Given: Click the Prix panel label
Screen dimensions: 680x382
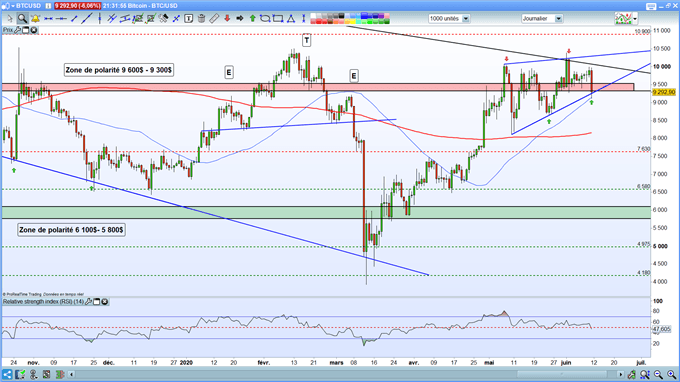Looking at the screenshot, I should 8,30.
